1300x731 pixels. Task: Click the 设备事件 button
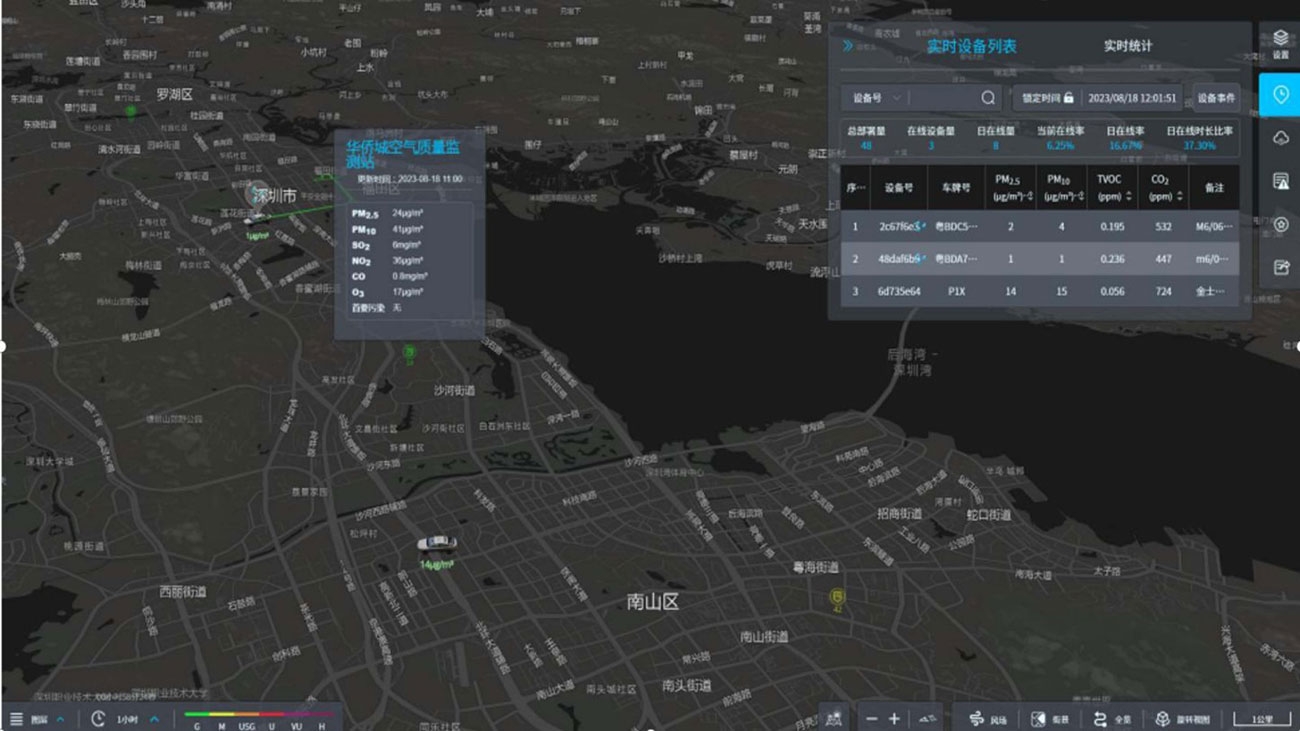coord(1215,98)
